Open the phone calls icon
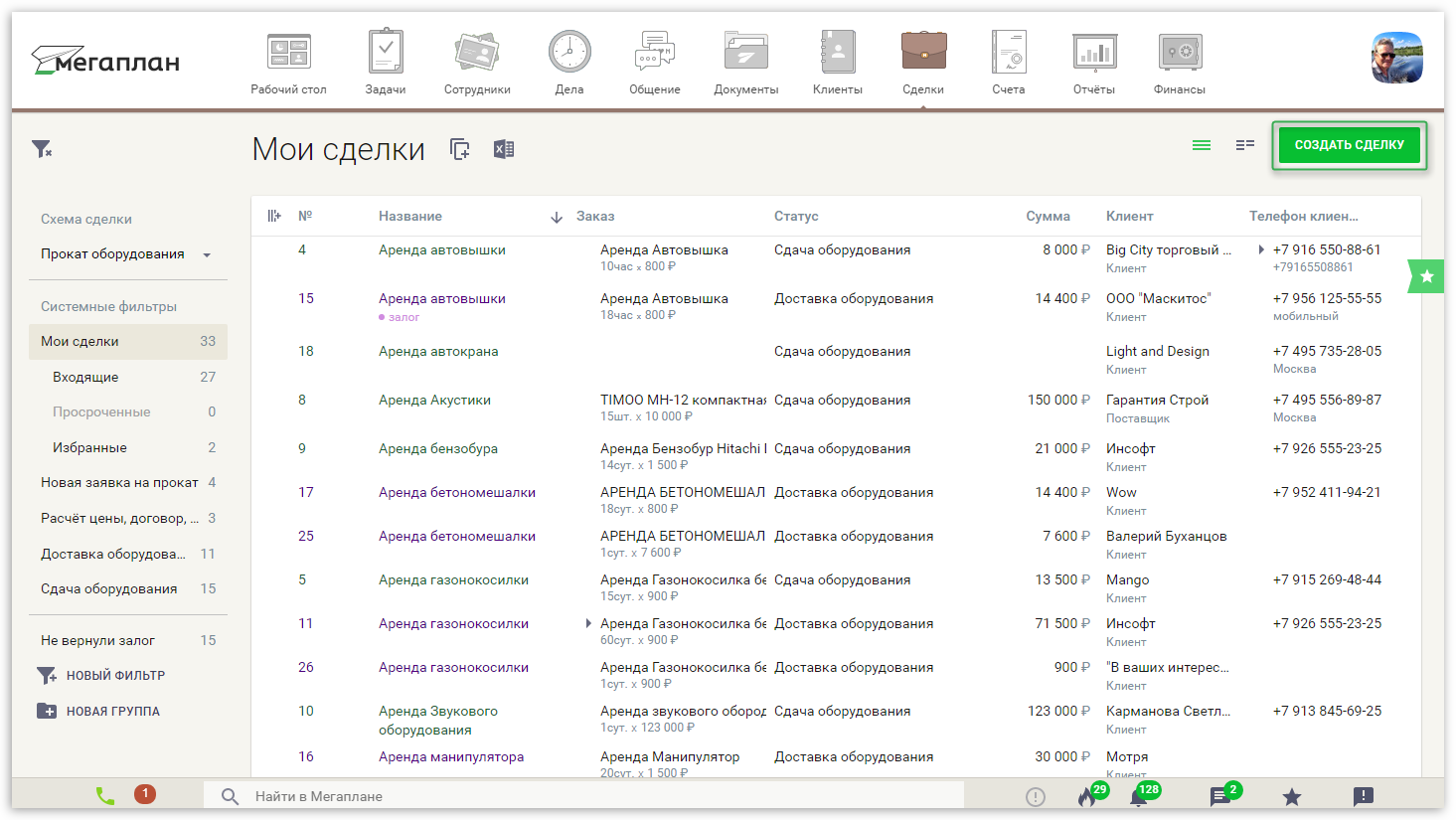This screenshot has height=820, width=1456. (x=105, y=796)
